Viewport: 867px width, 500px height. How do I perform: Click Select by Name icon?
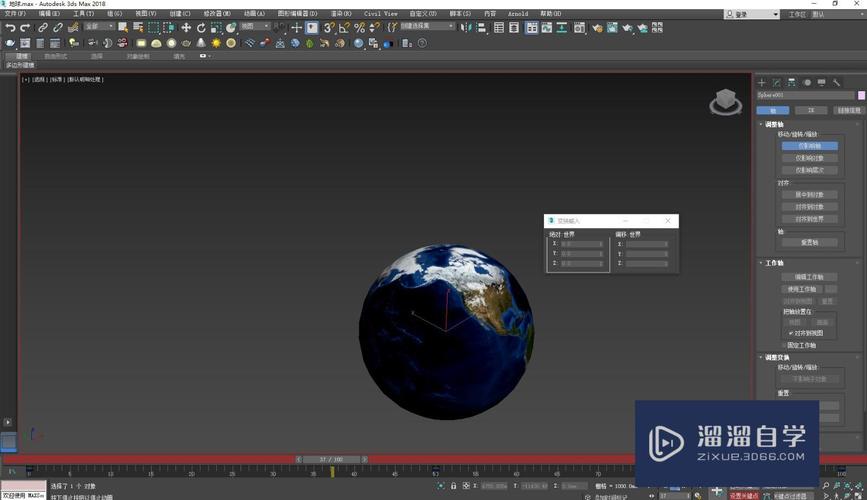click(x=138, y=27)
